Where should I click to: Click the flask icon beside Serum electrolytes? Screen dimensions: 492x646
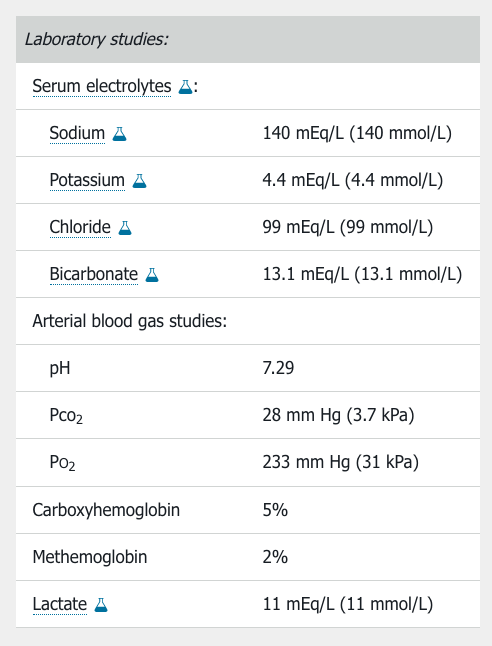point(185,87)
